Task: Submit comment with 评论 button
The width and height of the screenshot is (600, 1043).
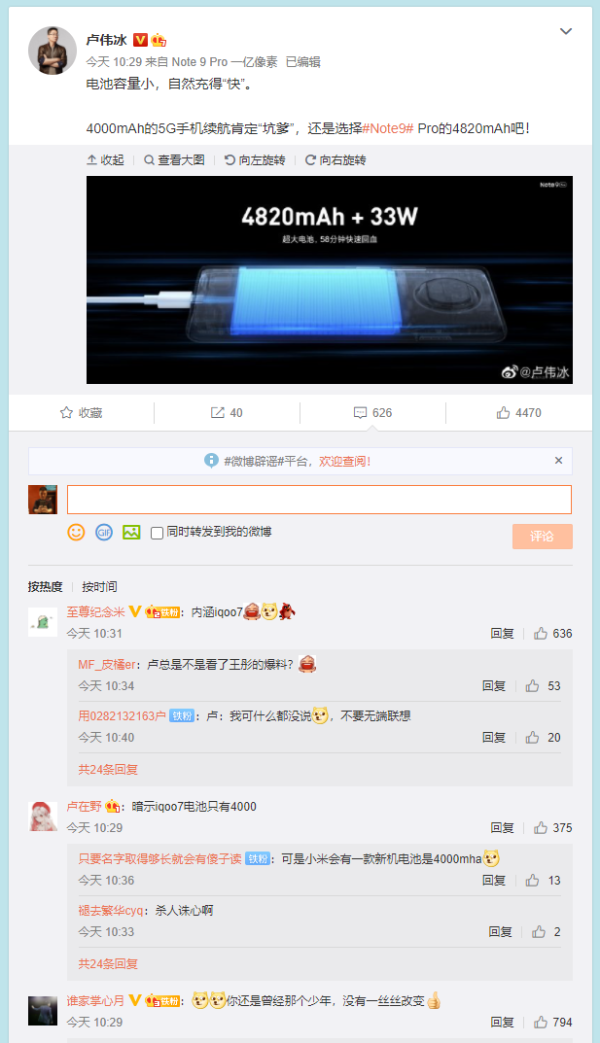Action: 542,536
